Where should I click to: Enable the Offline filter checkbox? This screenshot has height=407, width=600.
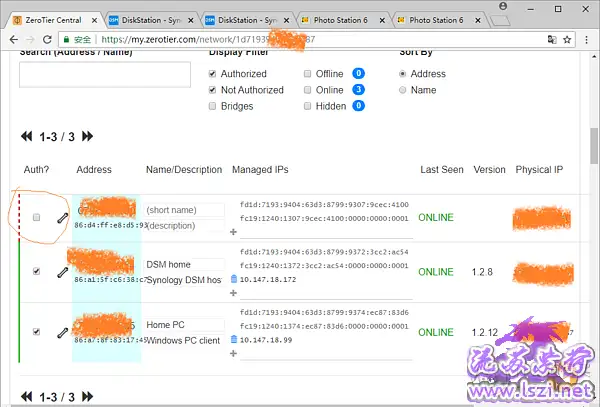307,73
